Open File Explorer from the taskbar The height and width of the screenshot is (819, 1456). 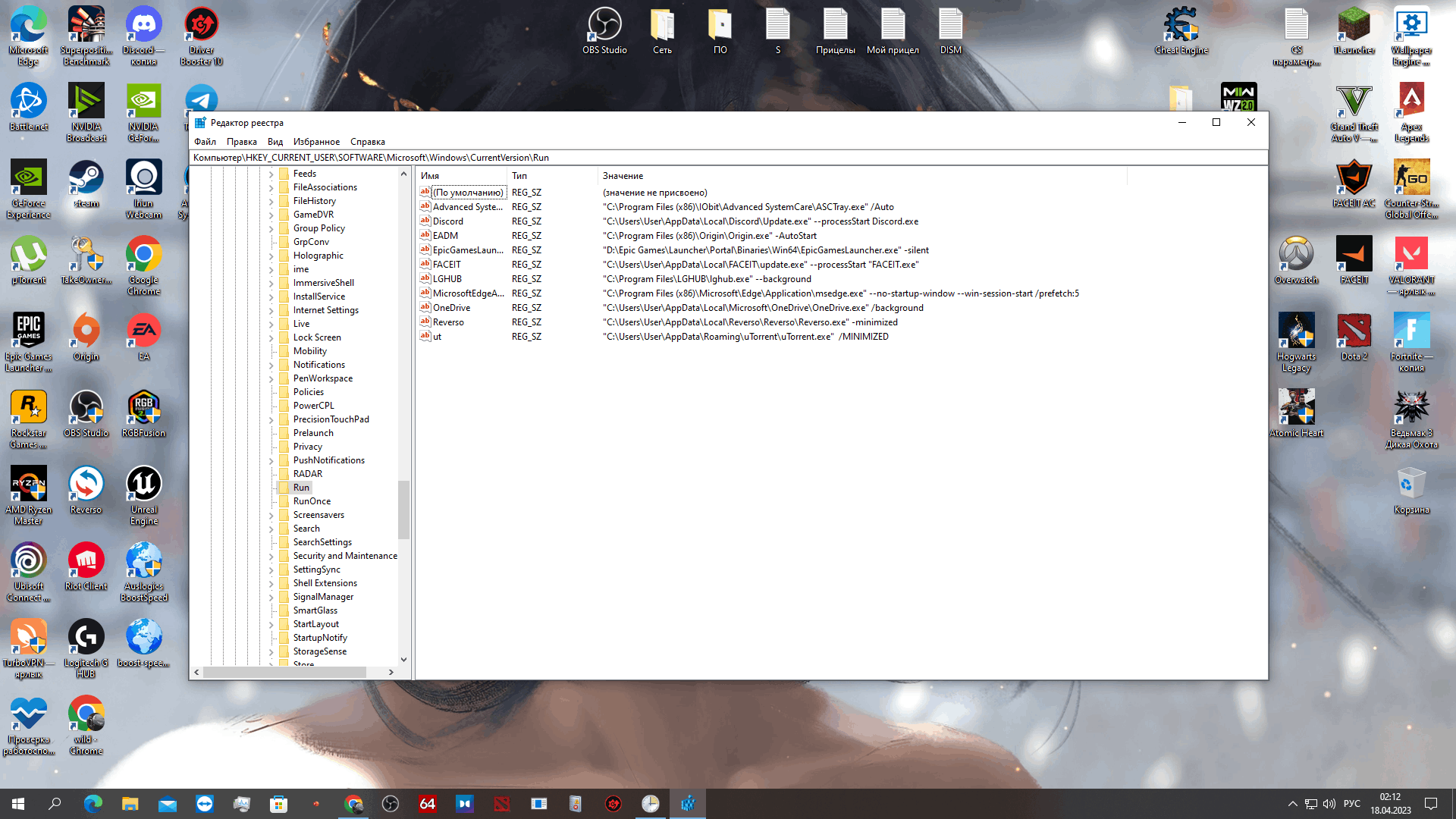click(x=130, y=804)
